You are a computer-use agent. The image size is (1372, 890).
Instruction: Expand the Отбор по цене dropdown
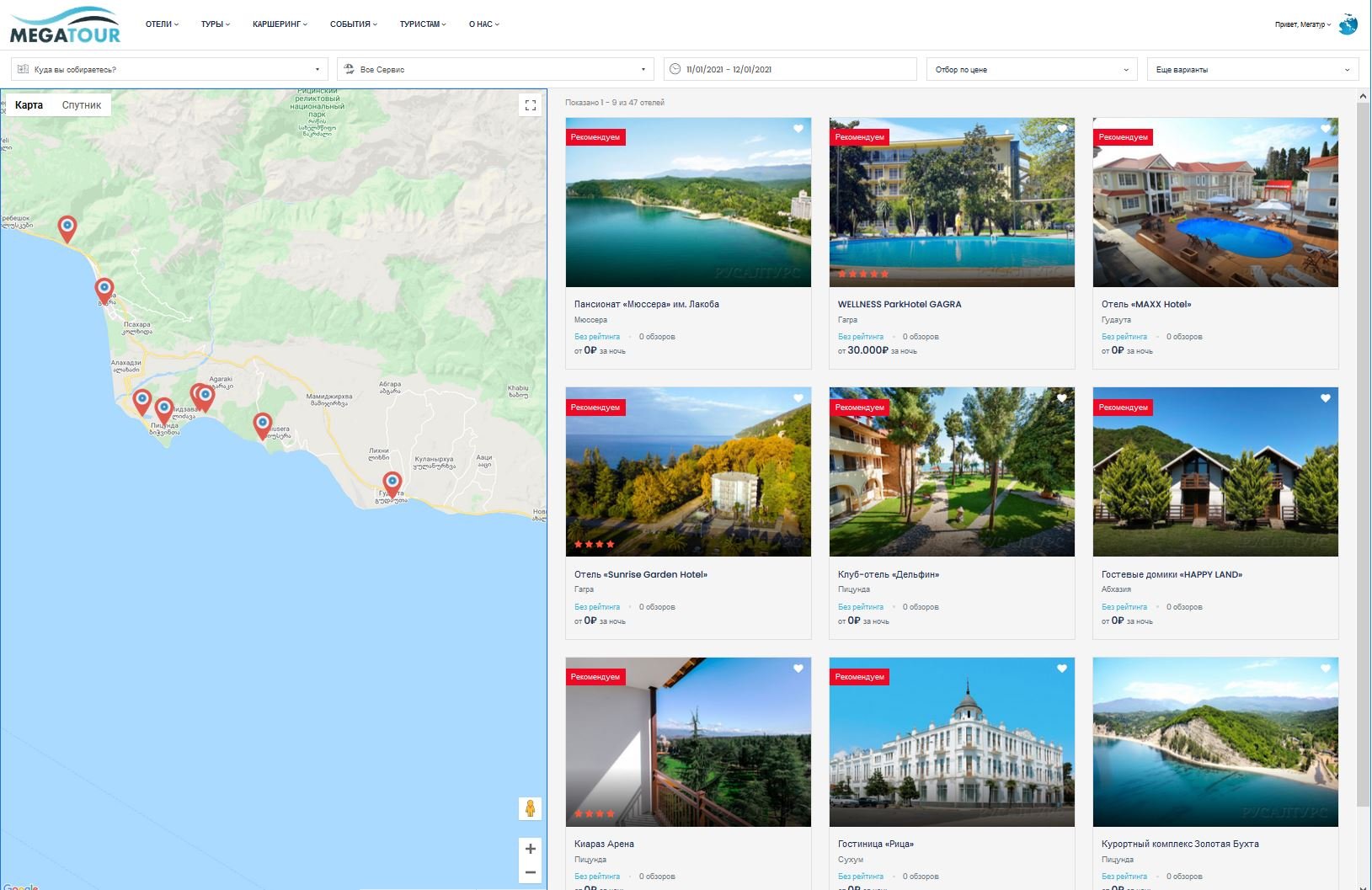(x=1031, y=69)
